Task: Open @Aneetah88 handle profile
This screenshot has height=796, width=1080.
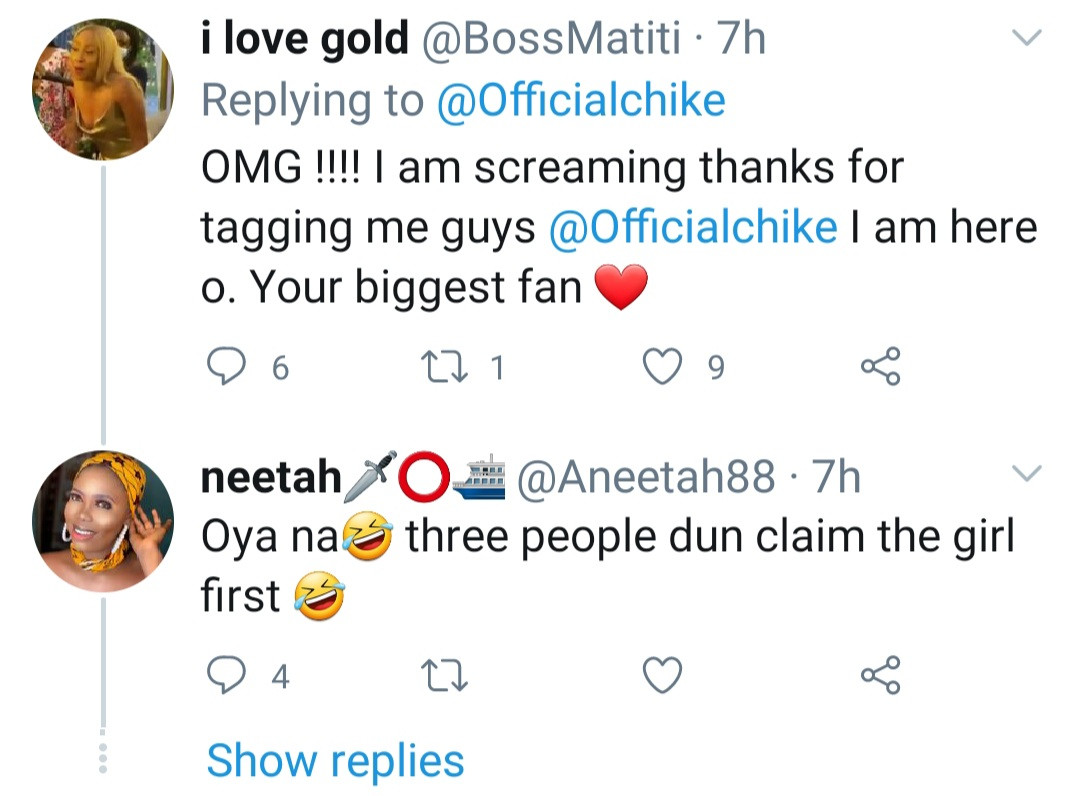Action: coord(644,478)
